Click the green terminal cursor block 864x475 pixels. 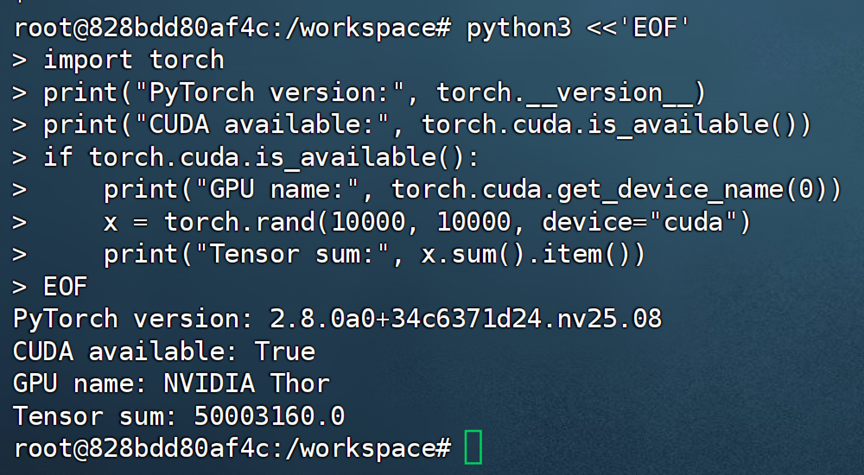(473, 446)
